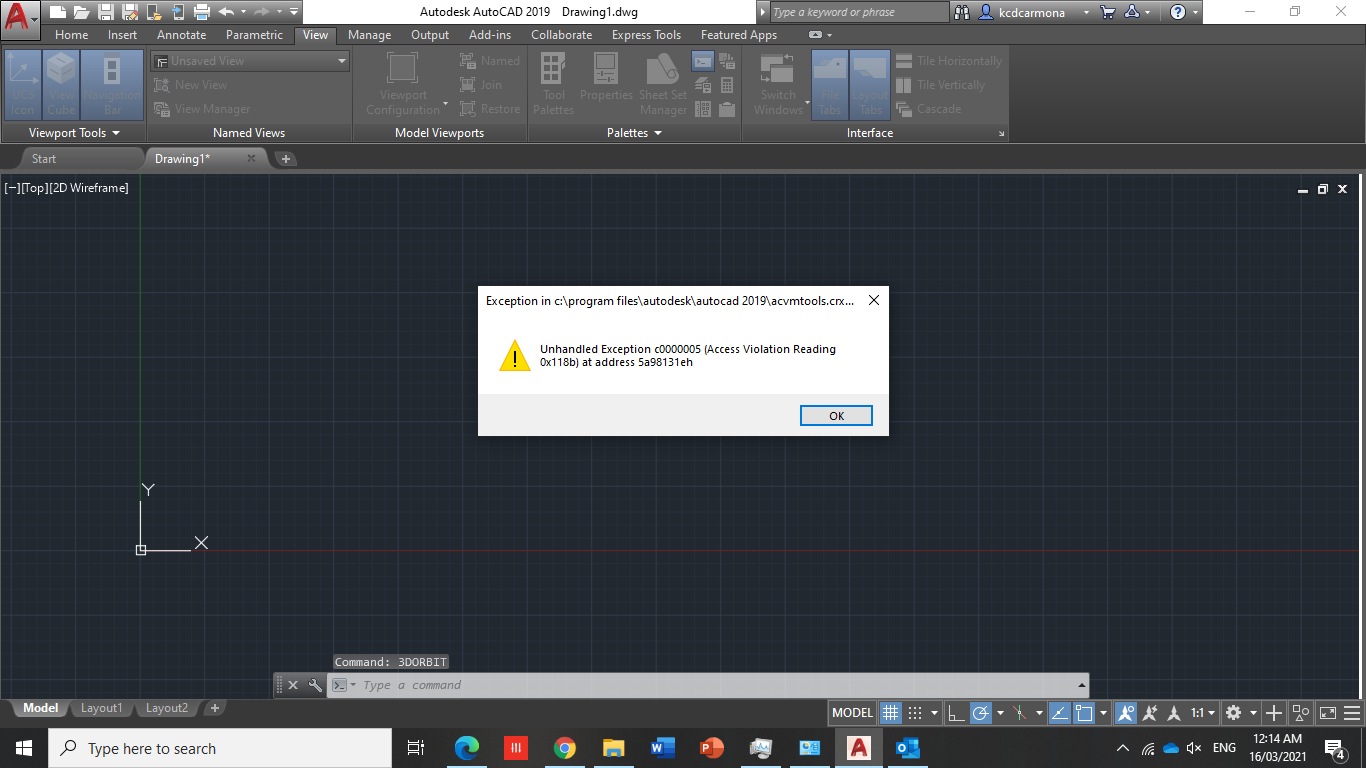Click the binoculars search icon

962,12
